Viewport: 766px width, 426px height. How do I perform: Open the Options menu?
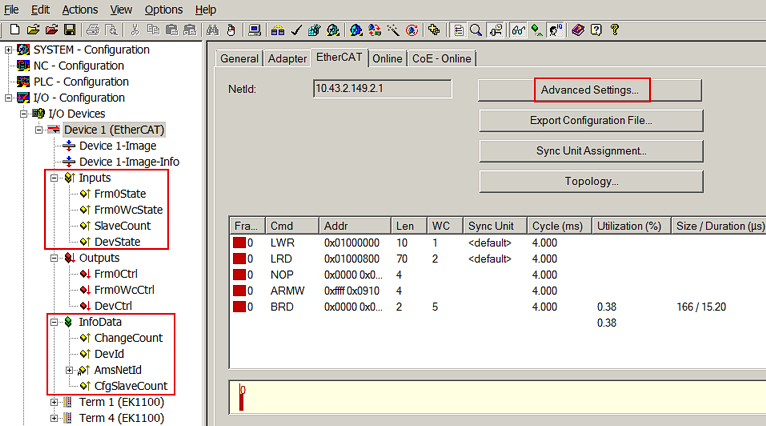pyautogui.click(x=164, y=10)
